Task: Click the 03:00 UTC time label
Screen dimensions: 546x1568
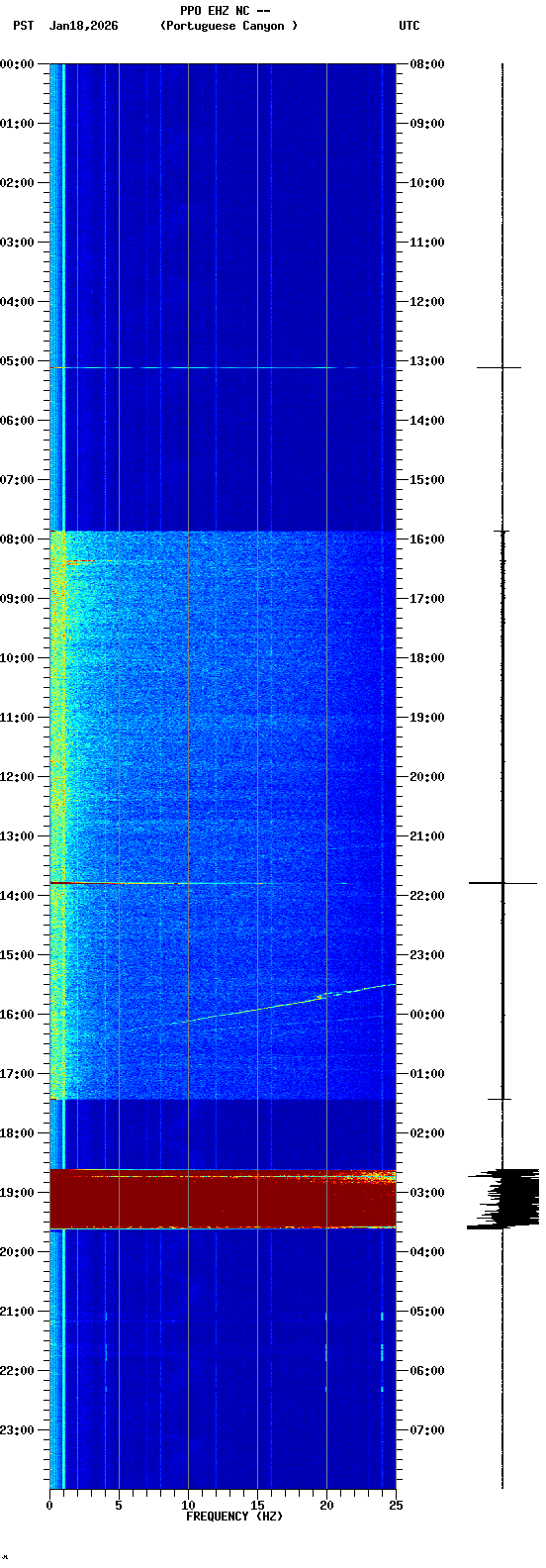Action: pyautogui.click(x=427, y=1193)
